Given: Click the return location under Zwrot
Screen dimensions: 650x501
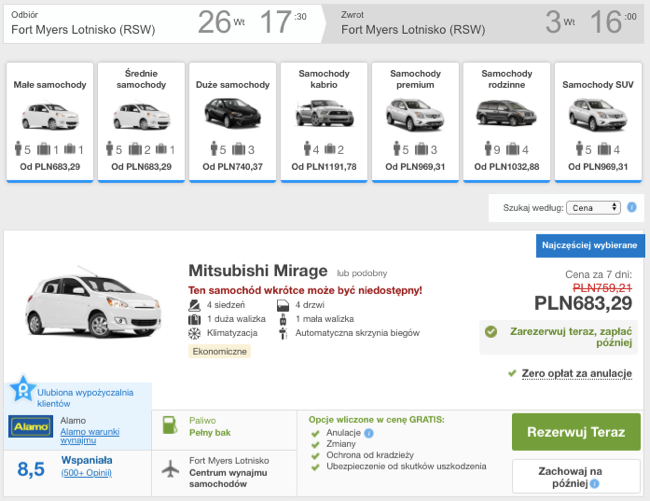Looking at the screenshot, I should pos(413,30).
